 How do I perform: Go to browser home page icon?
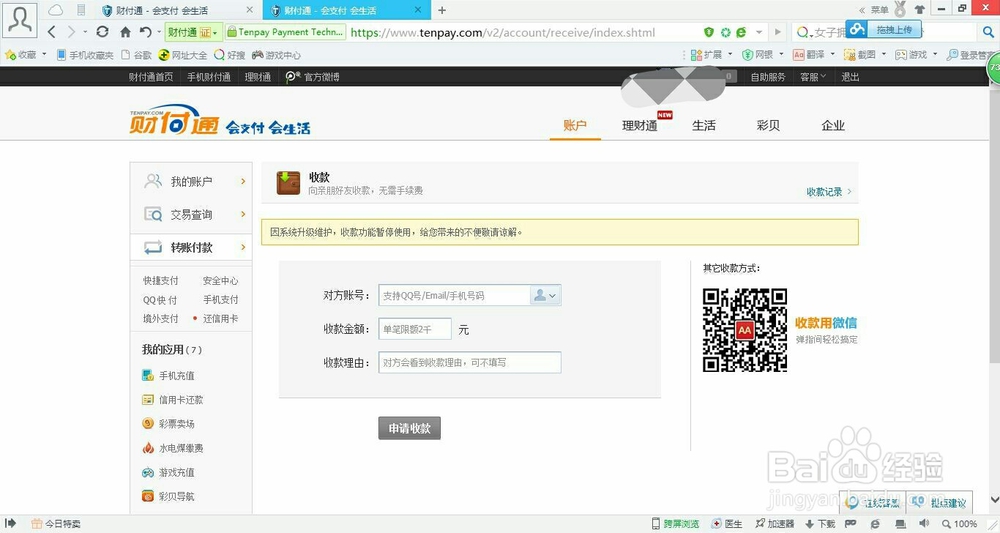point(125,32)
